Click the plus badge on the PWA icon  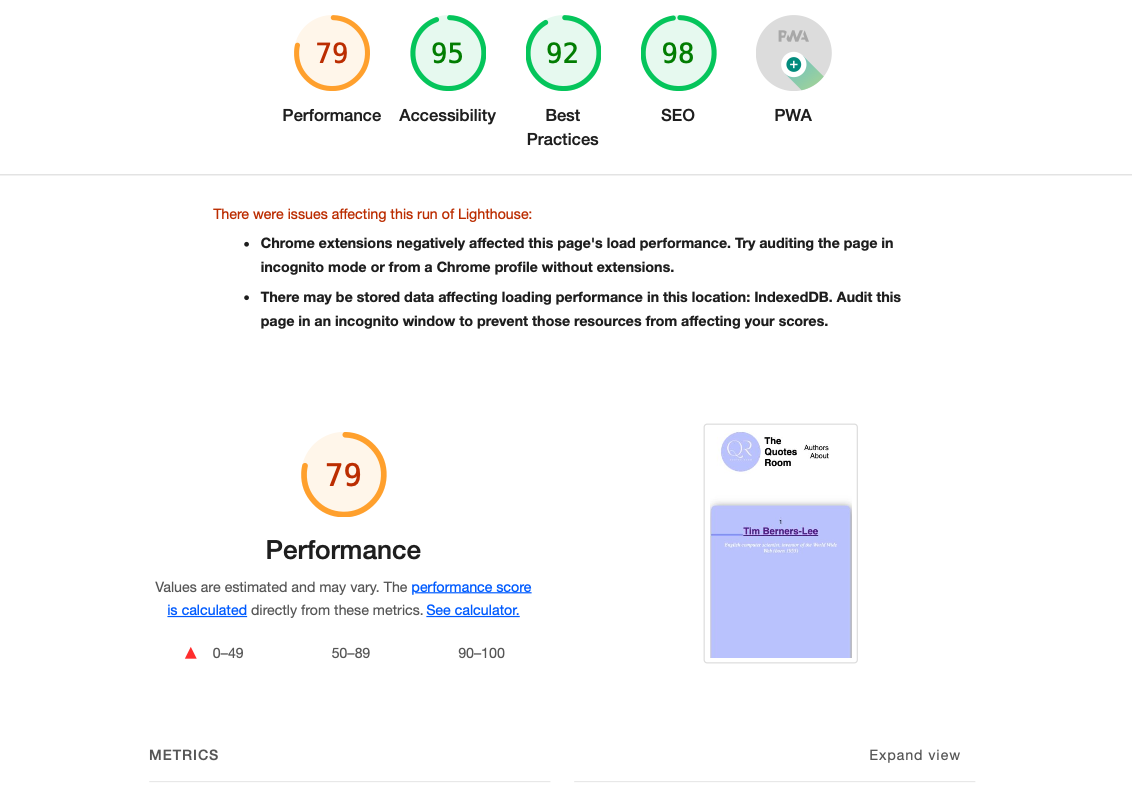[794, 65]
